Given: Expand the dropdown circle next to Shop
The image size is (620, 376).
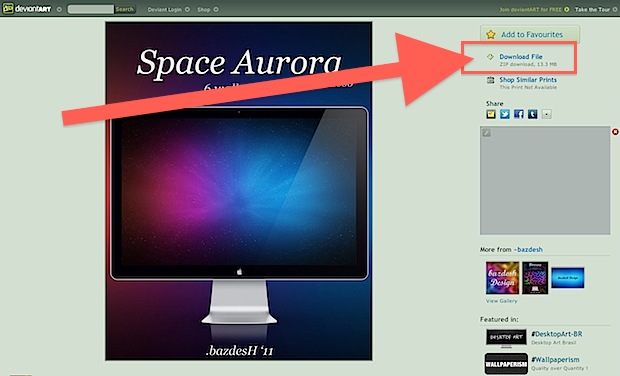Looking at the screenshot, I should pos(216,9).
